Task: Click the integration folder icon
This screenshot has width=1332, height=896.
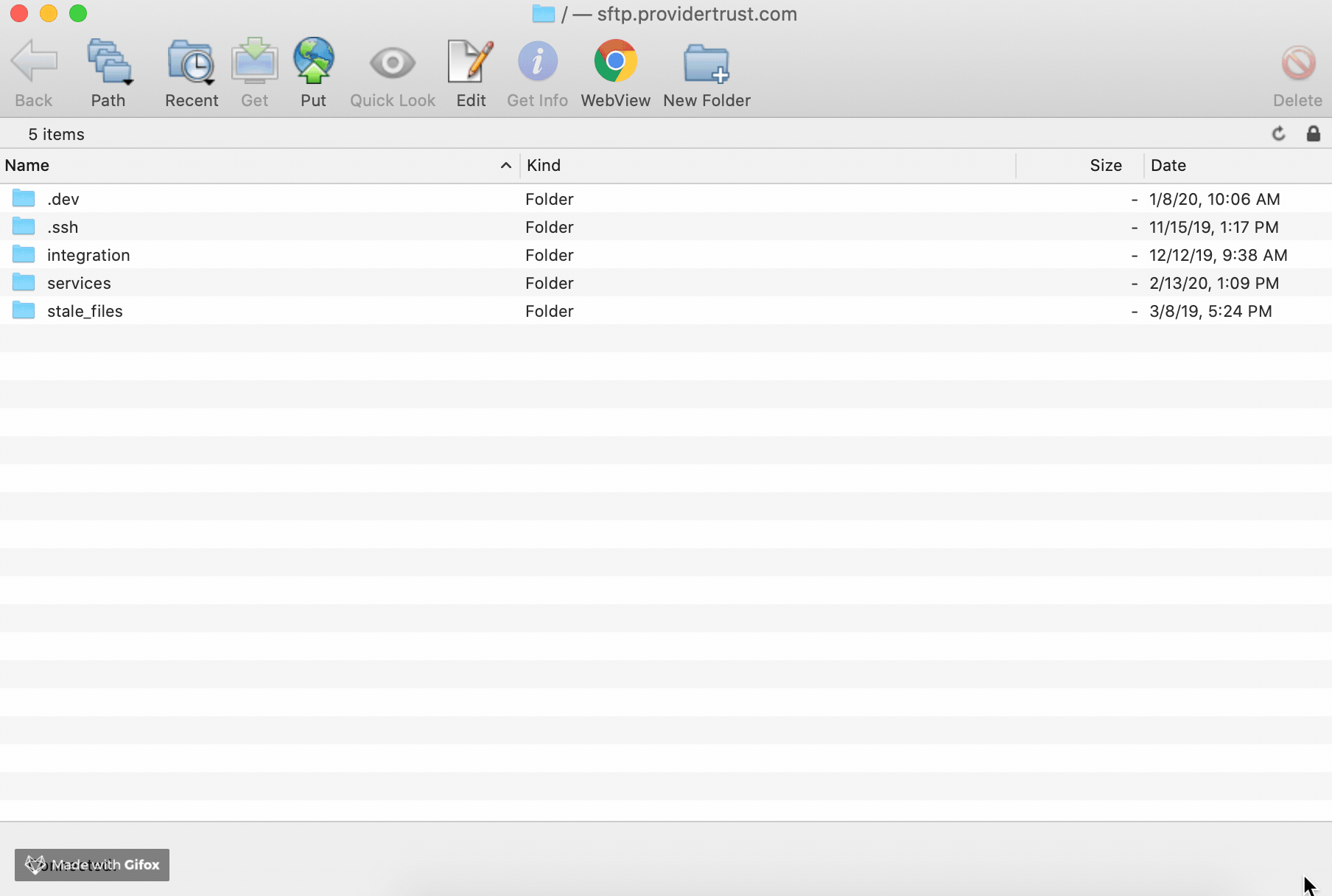Action: pos(24,254)
